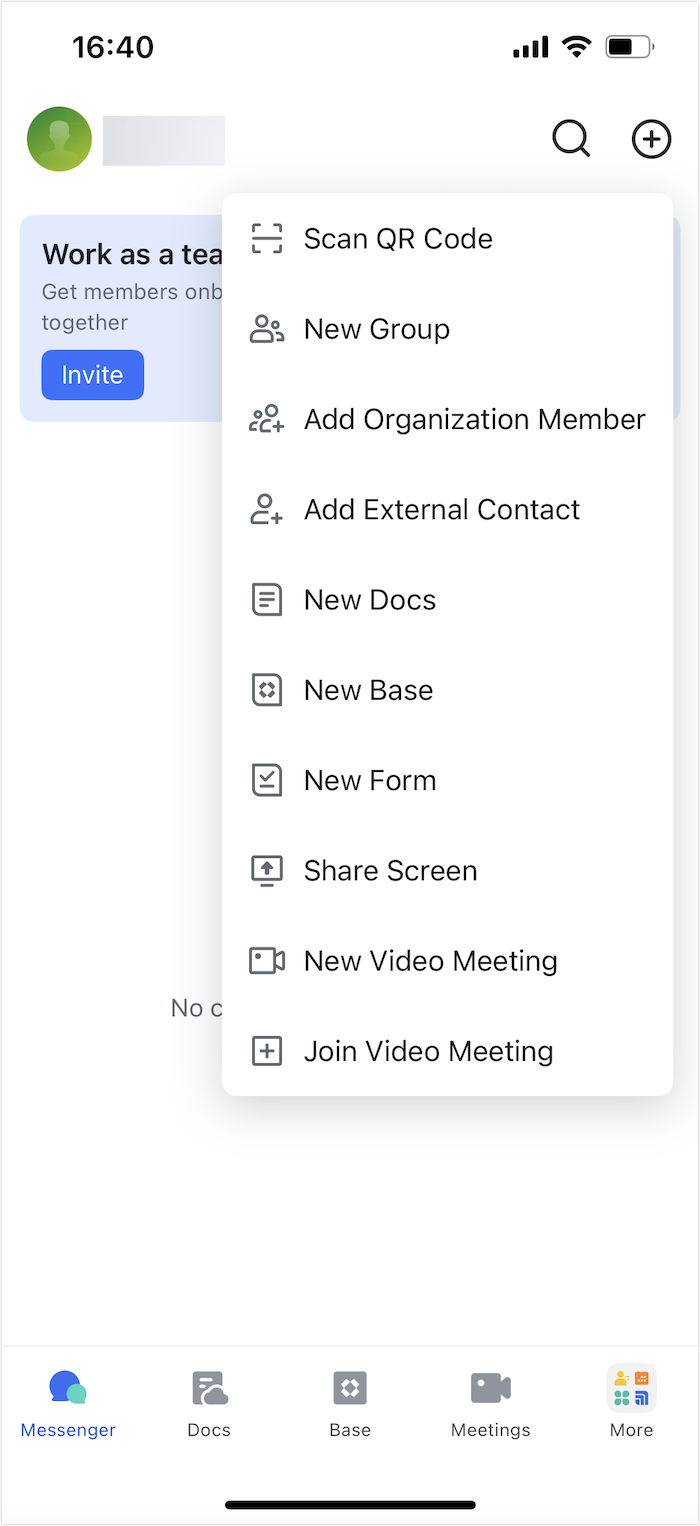Open the search magnifier icon
The height and width of the screenshot is (1526, 700).
[x=571, y=139]
